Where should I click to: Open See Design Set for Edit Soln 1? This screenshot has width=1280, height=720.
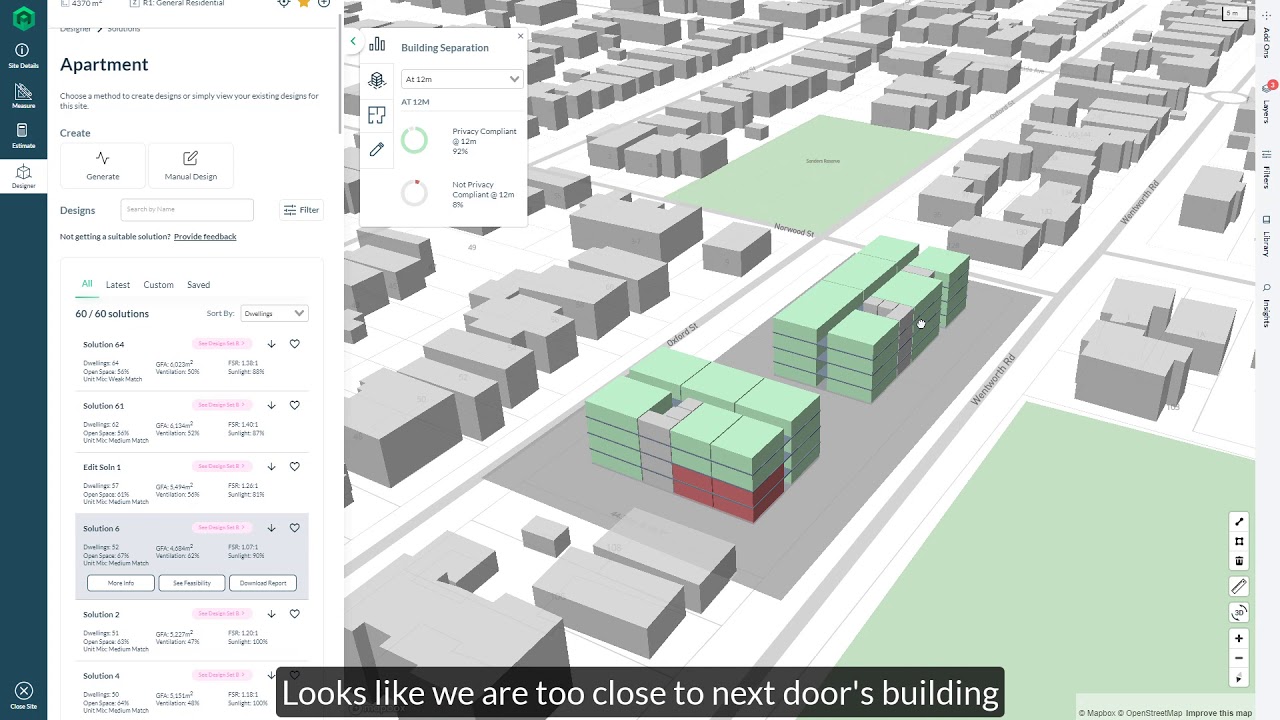tap(220, 466)
